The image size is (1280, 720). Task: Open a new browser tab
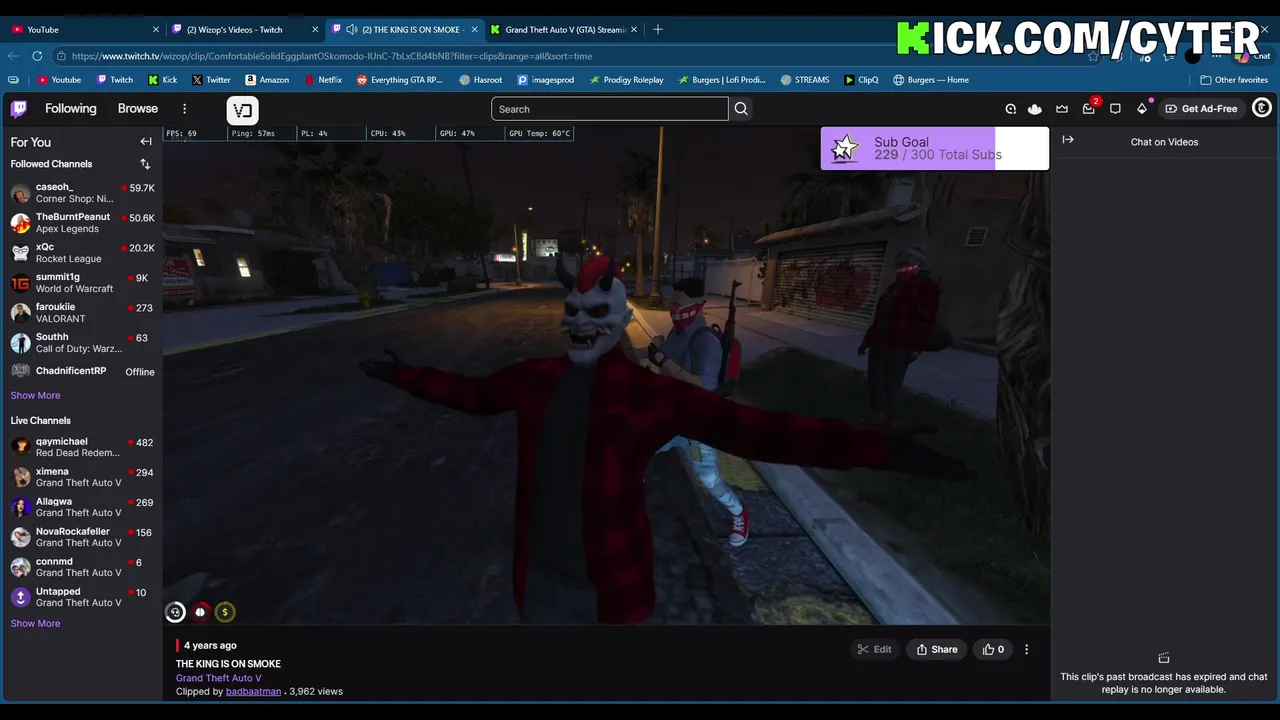(657, 29)
